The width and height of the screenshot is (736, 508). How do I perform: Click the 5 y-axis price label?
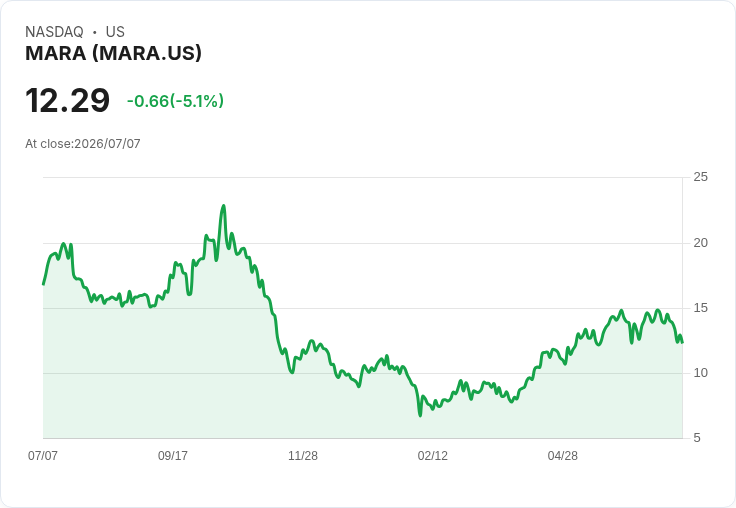[x=697, y=438]
